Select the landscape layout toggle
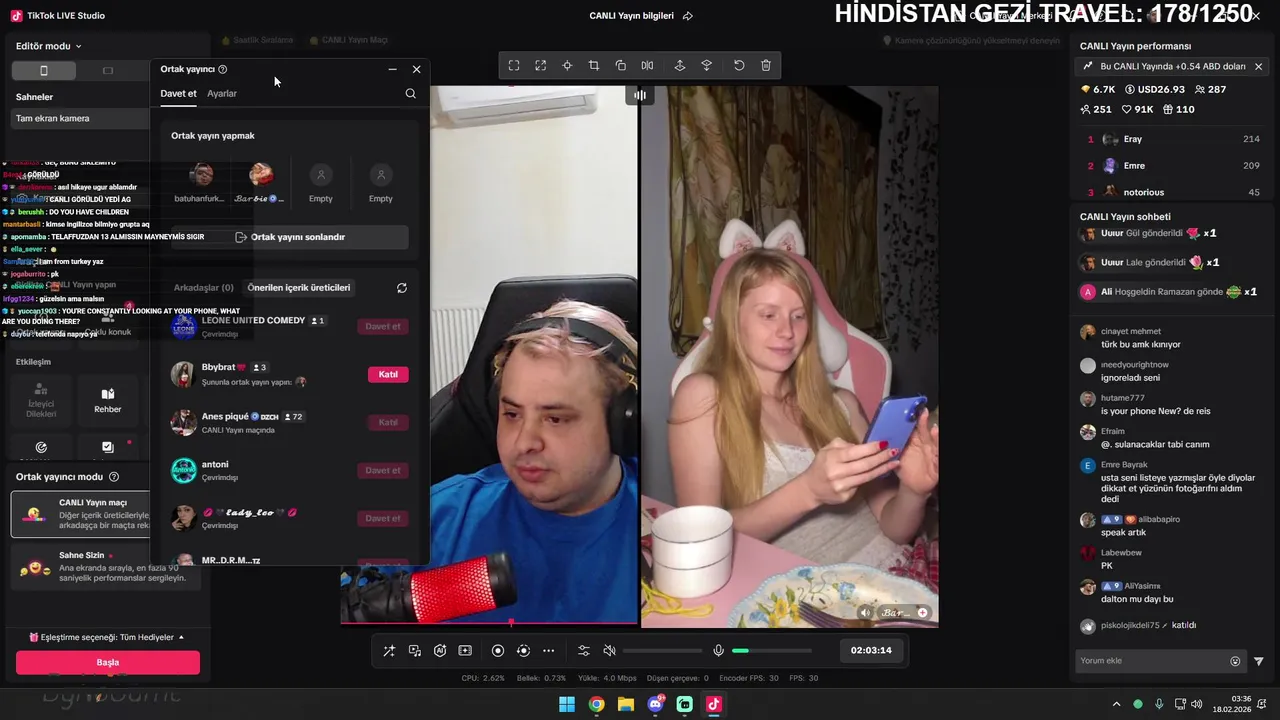Viewport: 1280px width, 720px height. 108,70
